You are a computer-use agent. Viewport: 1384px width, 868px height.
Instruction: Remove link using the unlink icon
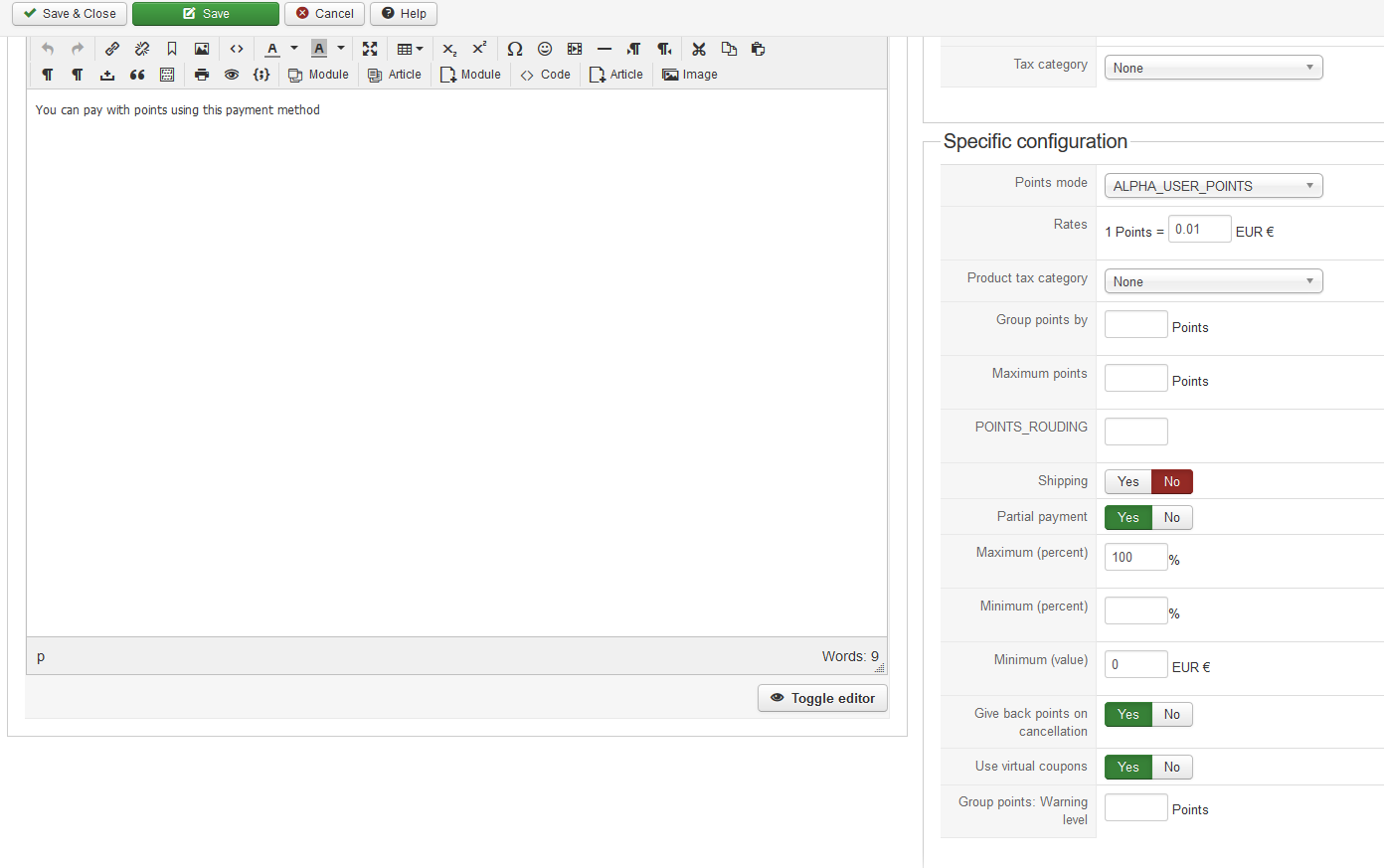click(142, 49)
